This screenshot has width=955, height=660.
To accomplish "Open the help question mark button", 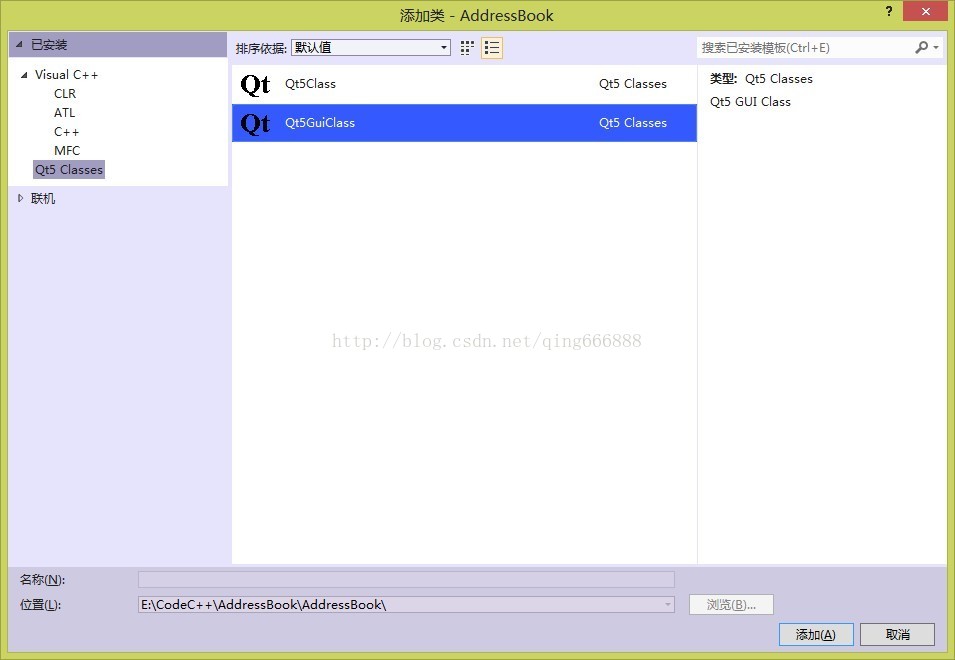I will 889,12.
